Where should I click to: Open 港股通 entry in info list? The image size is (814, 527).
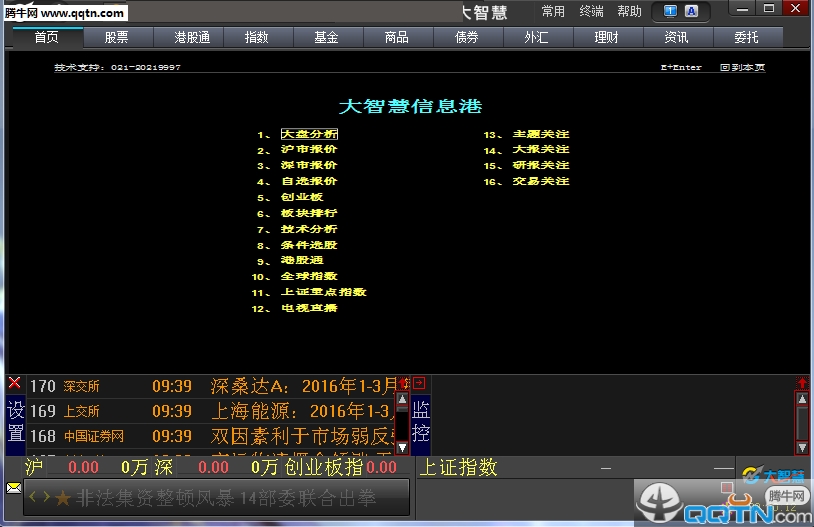pyautogui.click(x=302, y=260)
